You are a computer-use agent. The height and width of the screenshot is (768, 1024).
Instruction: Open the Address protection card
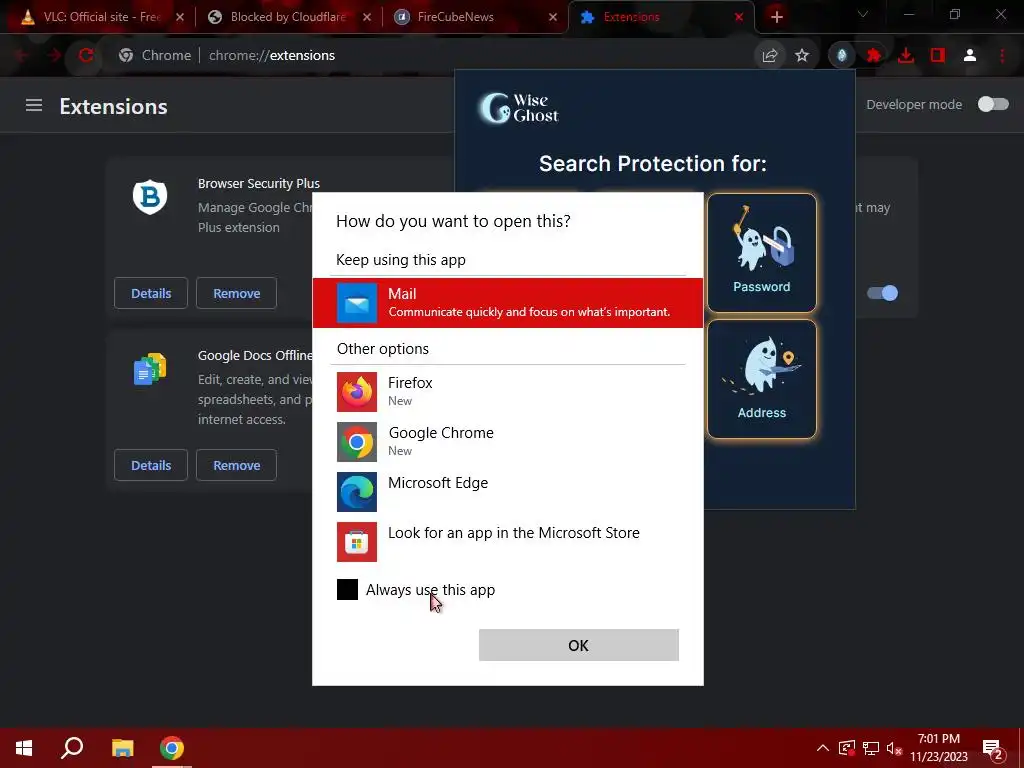(x=761, y=379)
